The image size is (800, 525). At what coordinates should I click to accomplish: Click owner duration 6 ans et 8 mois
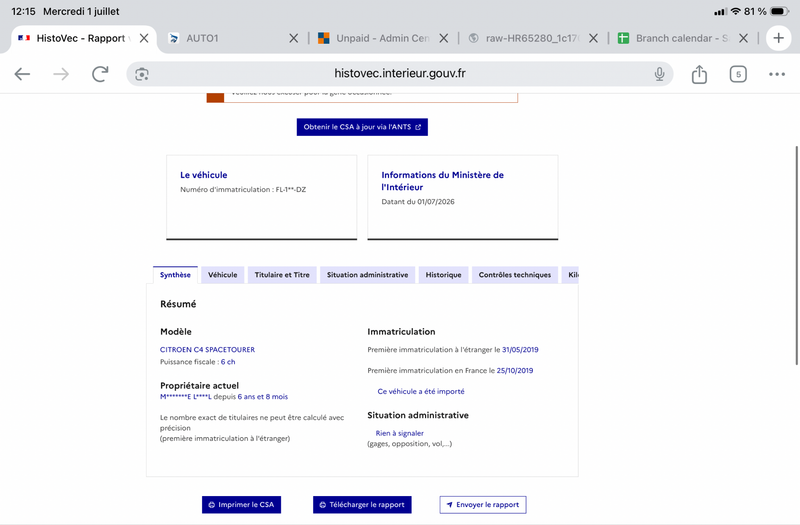(x=262, y=396)
